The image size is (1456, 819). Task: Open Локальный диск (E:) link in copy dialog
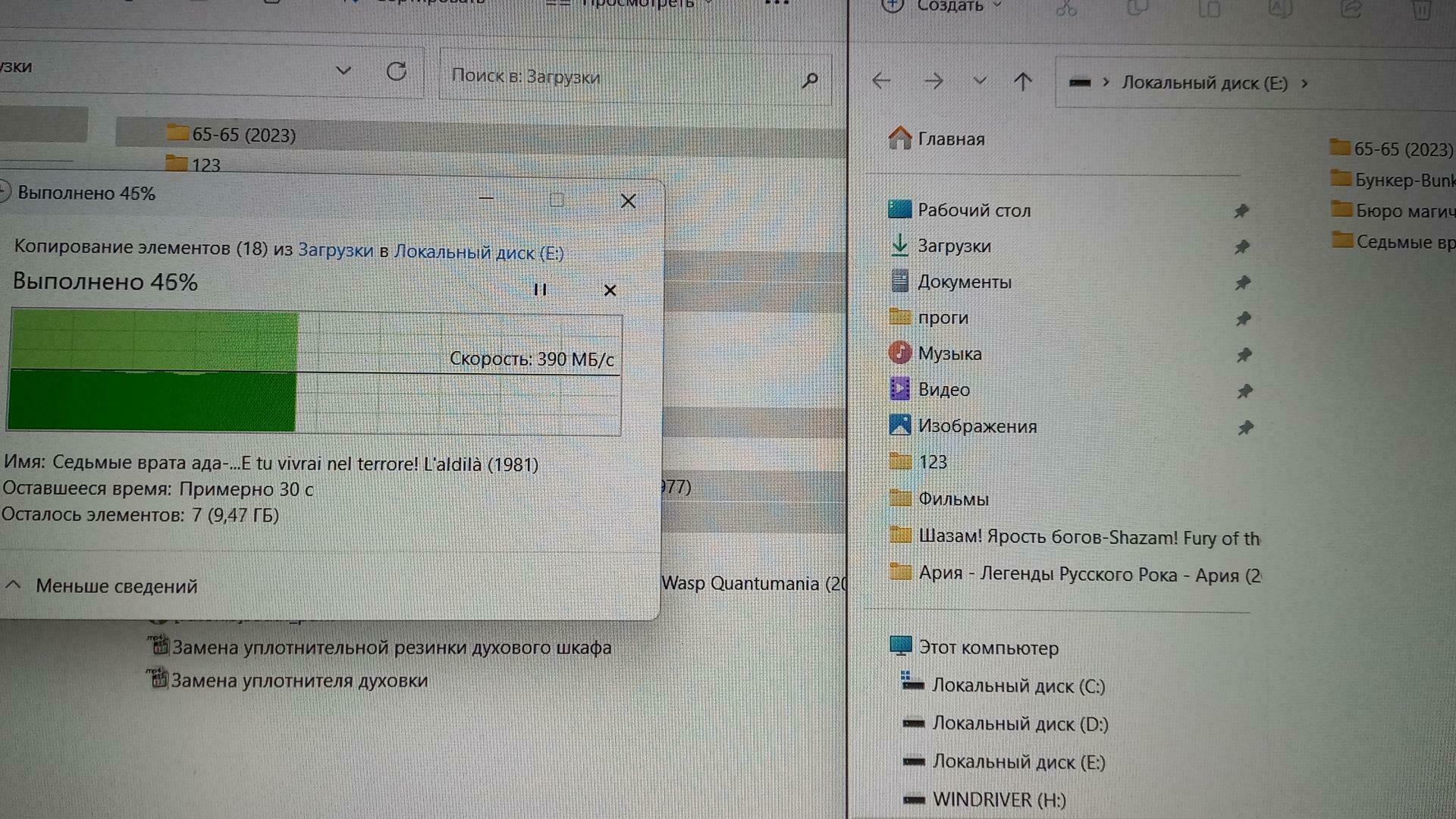(479, 253)
